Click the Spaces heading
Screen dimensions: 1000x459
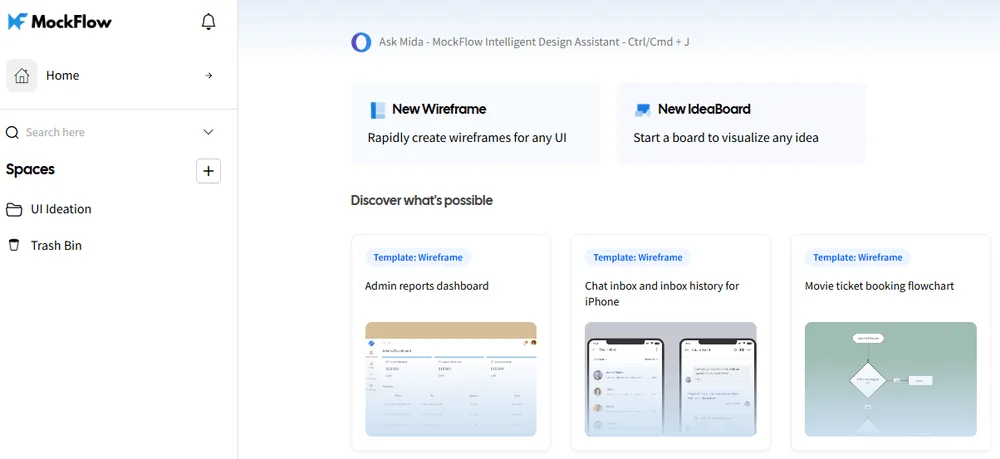click(30, 170)
